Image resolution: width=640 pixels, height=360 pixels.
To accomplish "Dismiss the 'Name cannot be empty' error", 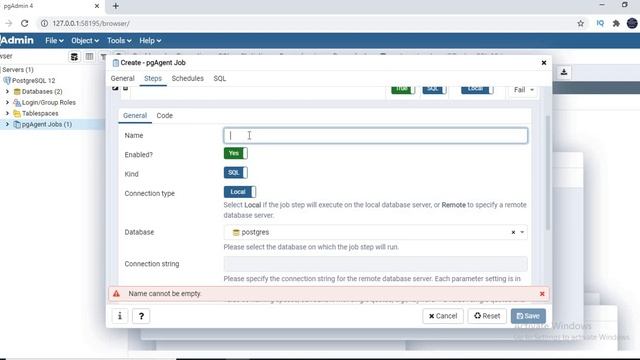I will pyautogui.click(x=542, y=294).
